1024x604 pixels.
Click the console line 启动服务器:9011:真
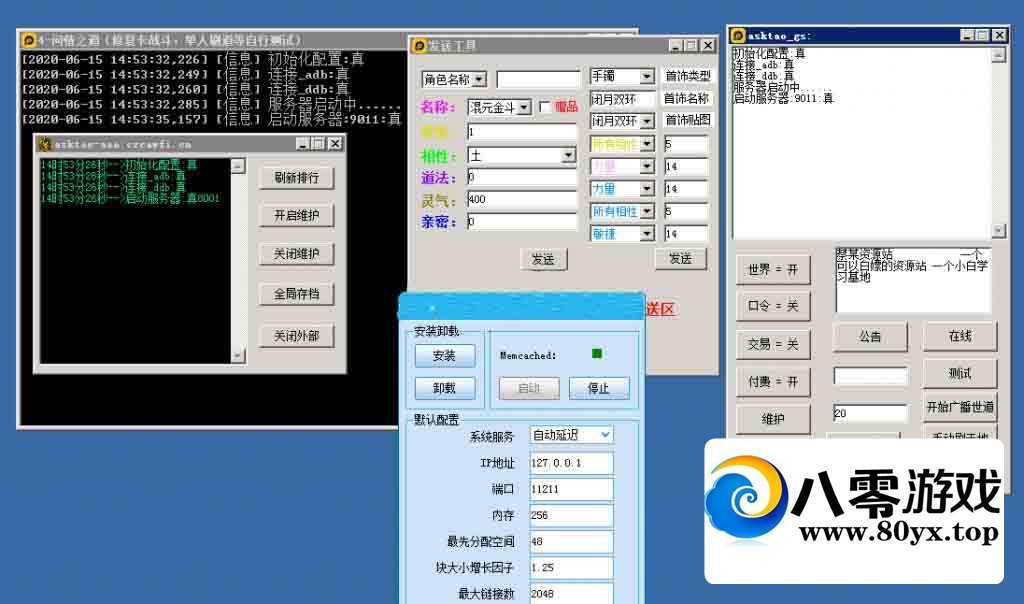coord(334,119)
